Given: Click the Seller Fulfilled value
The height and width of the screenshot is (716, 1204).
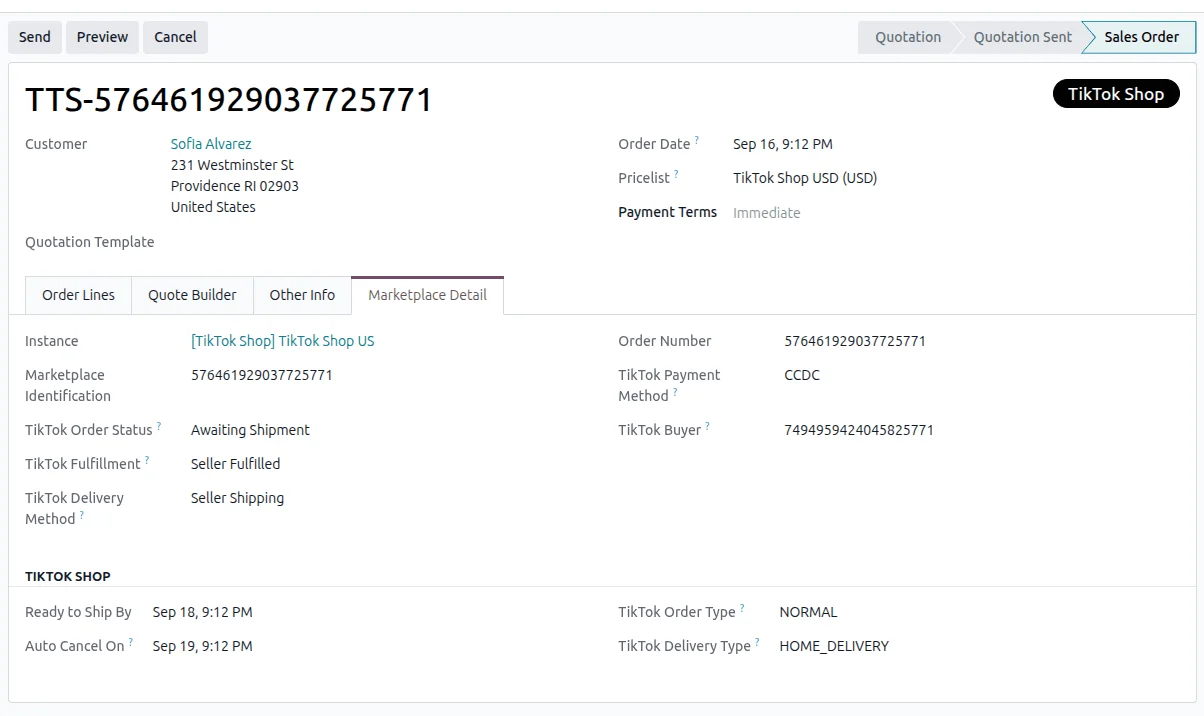Looking at the screenshot, I should 236,464.
